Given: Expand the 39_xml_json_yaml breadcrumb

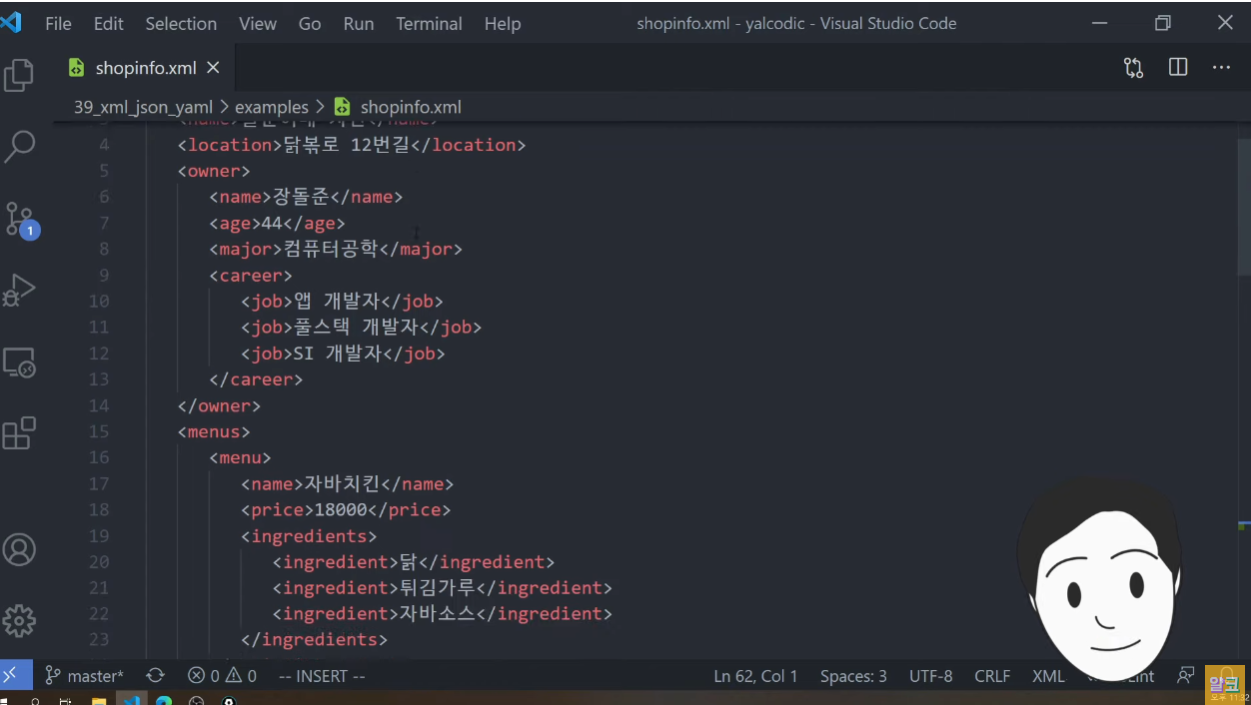Looking at the screenshot, I should point(143,107).
